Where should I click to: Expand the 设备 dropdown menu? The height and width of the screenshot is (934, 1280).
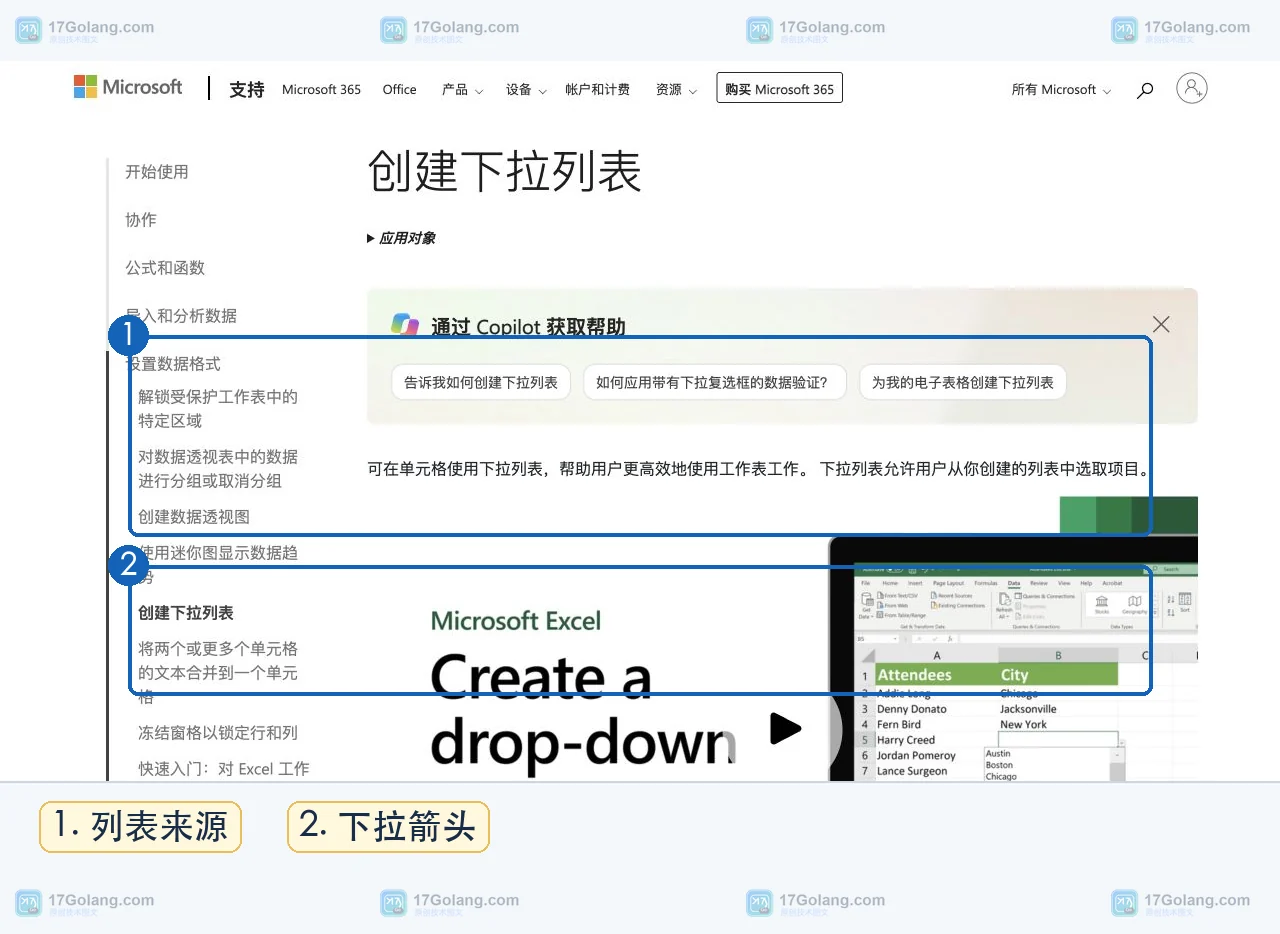tap(526, 90)
